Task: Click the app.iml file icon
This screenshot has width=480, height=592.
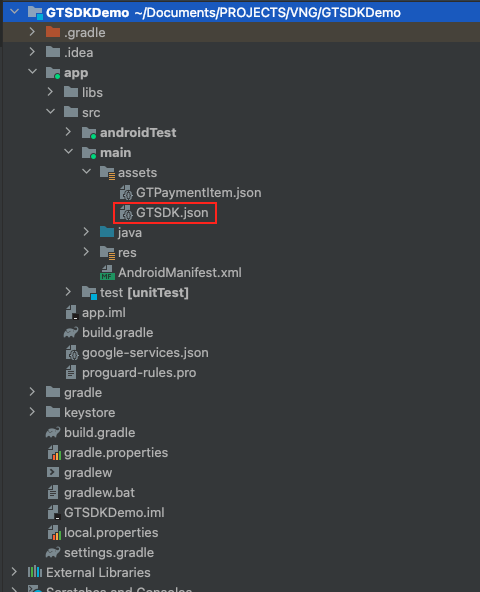Action: [x=72, y=313]
